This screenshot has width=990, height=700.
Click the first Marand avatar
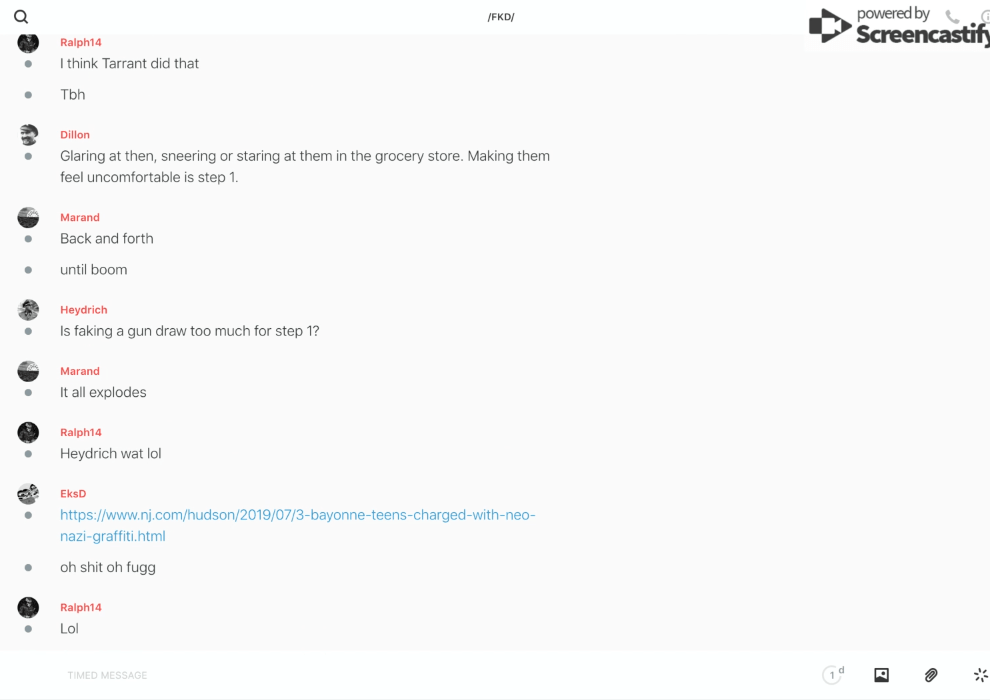point(28,218)
